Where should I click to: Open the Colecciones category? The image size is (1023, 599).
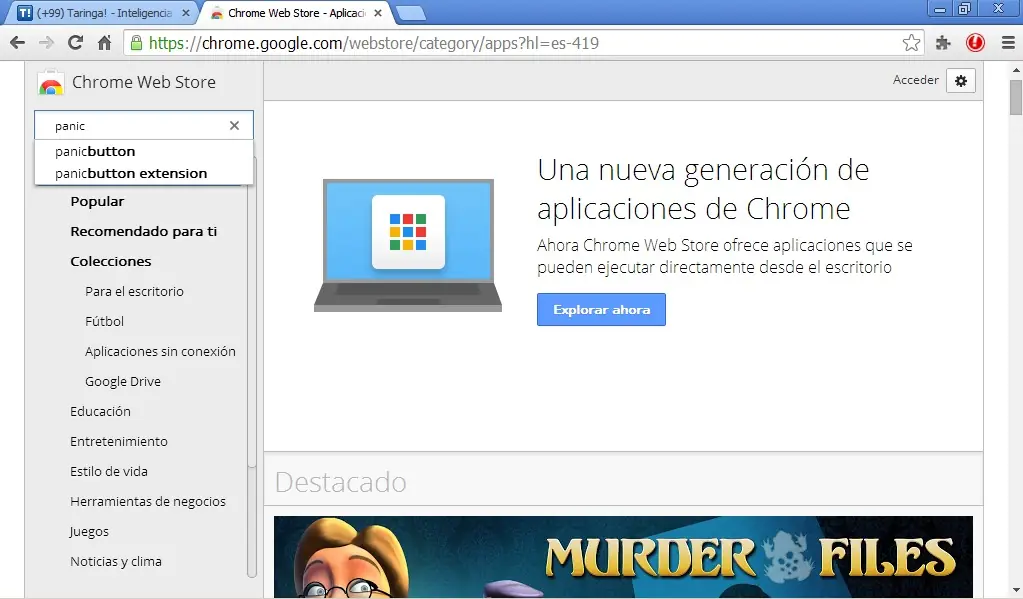tap(111, 262)
